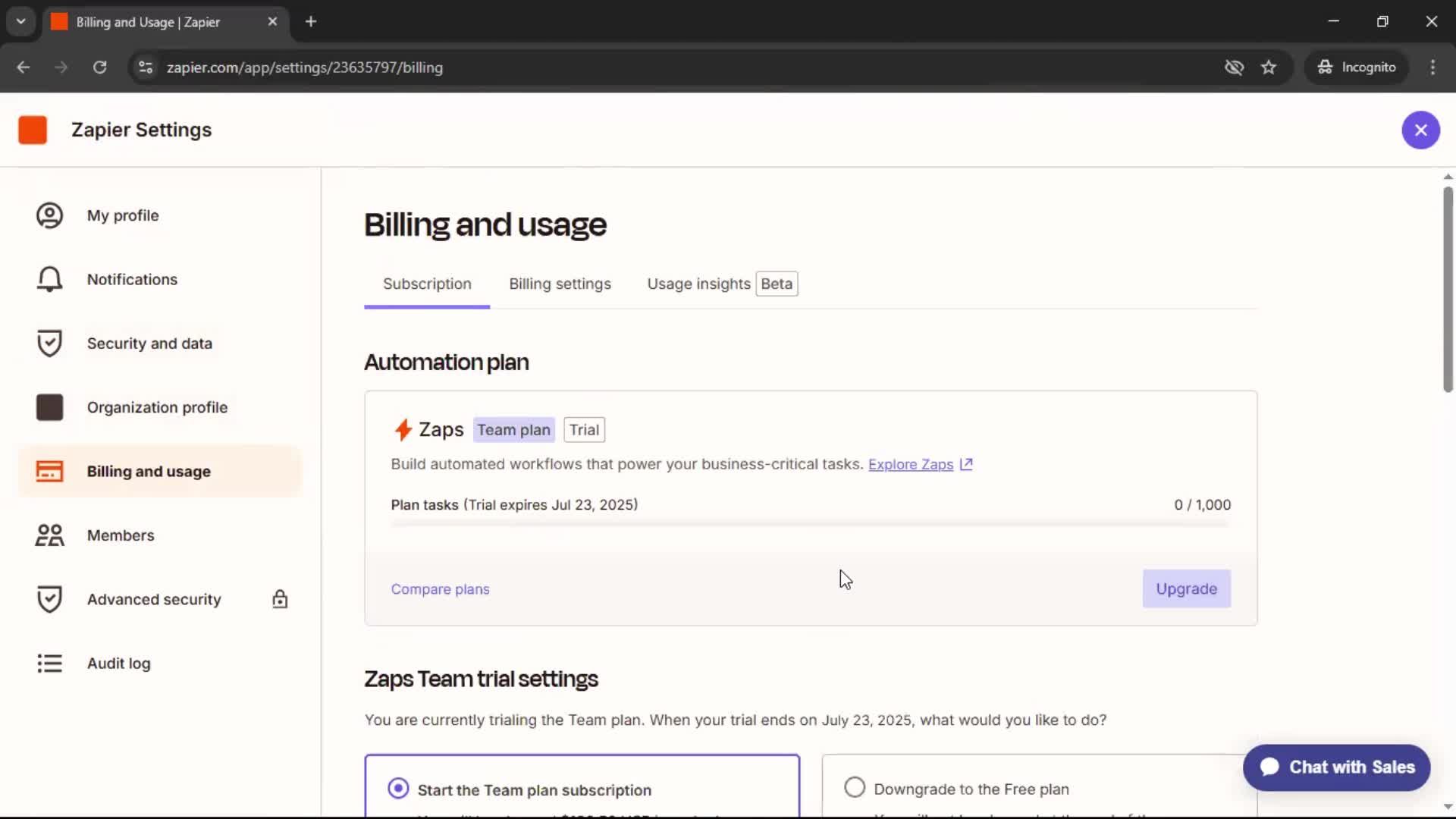Image resolution: width=1456 pixels, height=819 pixels.
Task: Click the Trial badge
Action: tap(584, 430)
